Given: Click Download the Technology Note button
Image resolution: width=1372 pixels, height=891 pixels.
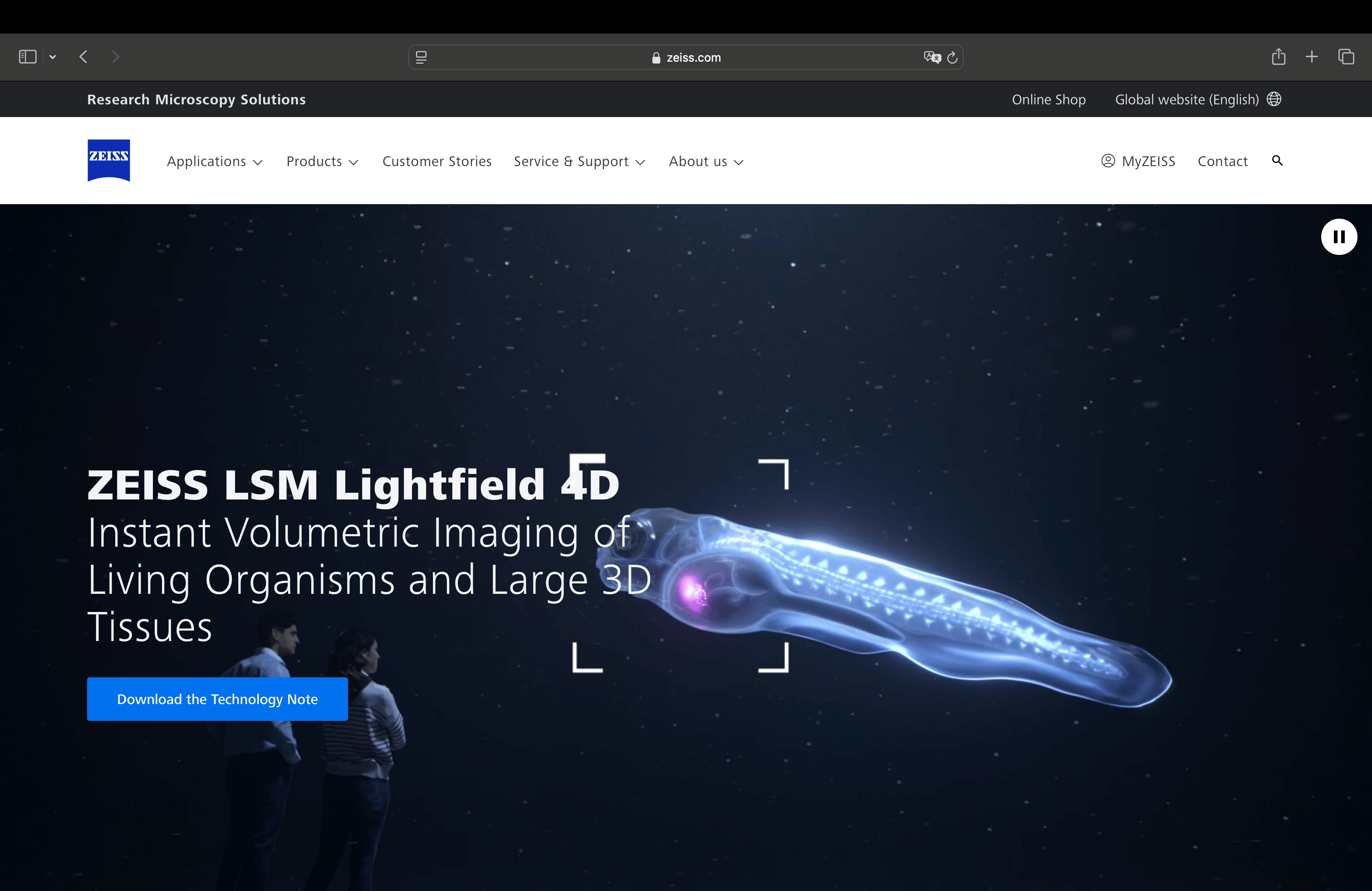Looking at the screenshot, I should coord(217,699).
